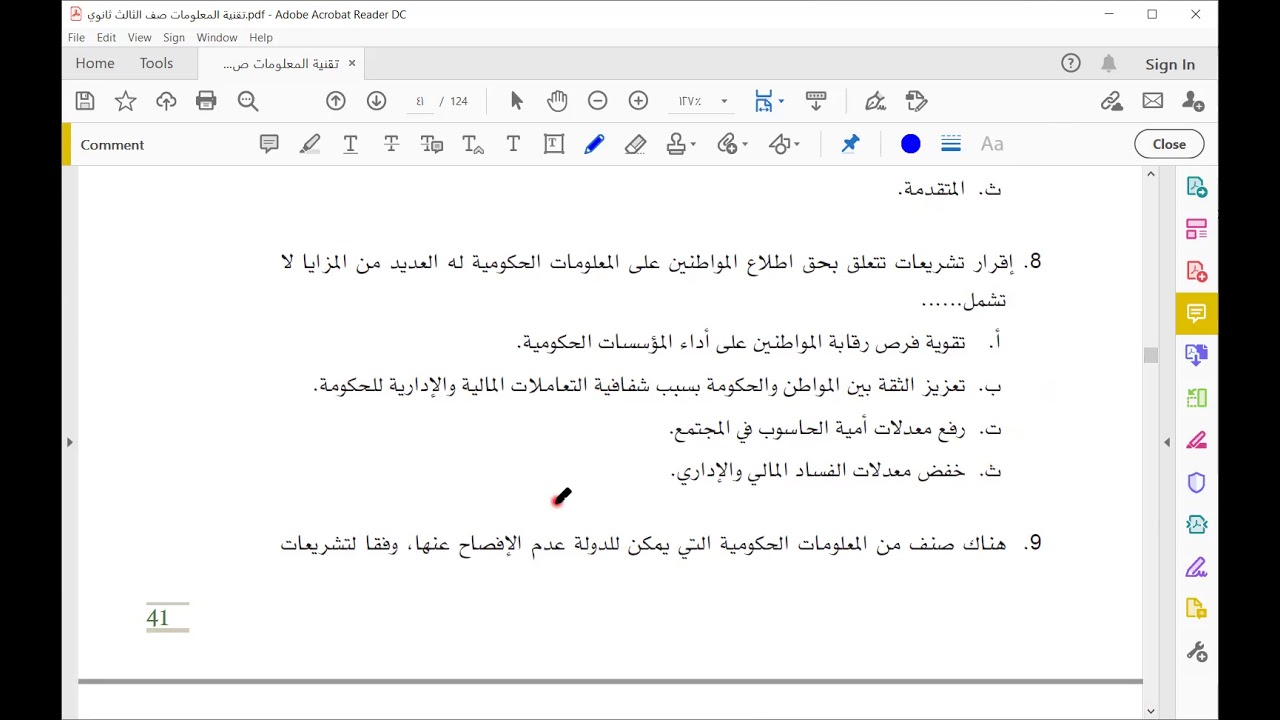1280x720 pixels.
Task: Print the document
Action: pos(206,101)
